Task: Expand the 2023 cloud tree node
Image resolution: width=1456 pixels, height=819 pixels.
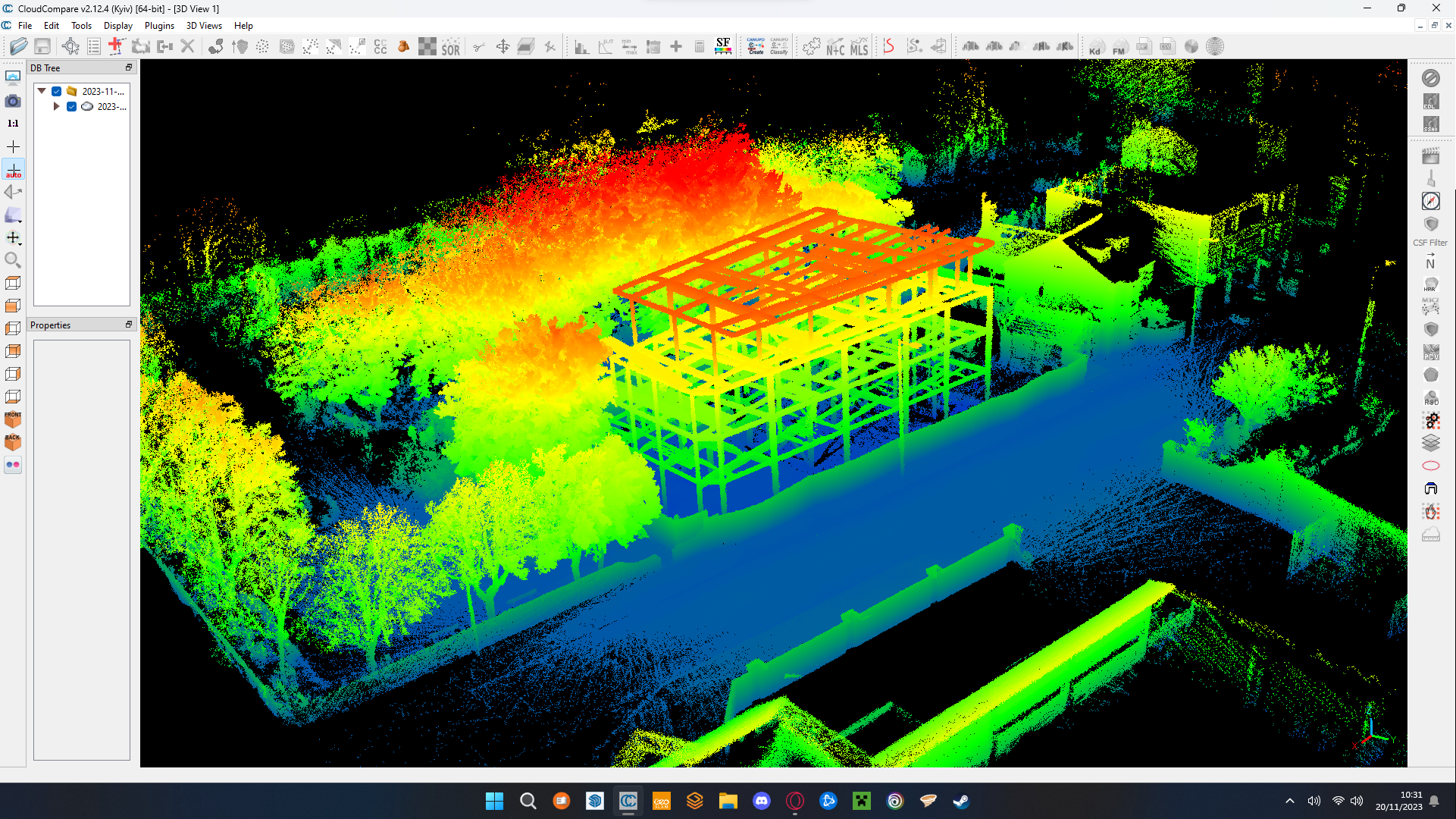Action: point(56,106)
